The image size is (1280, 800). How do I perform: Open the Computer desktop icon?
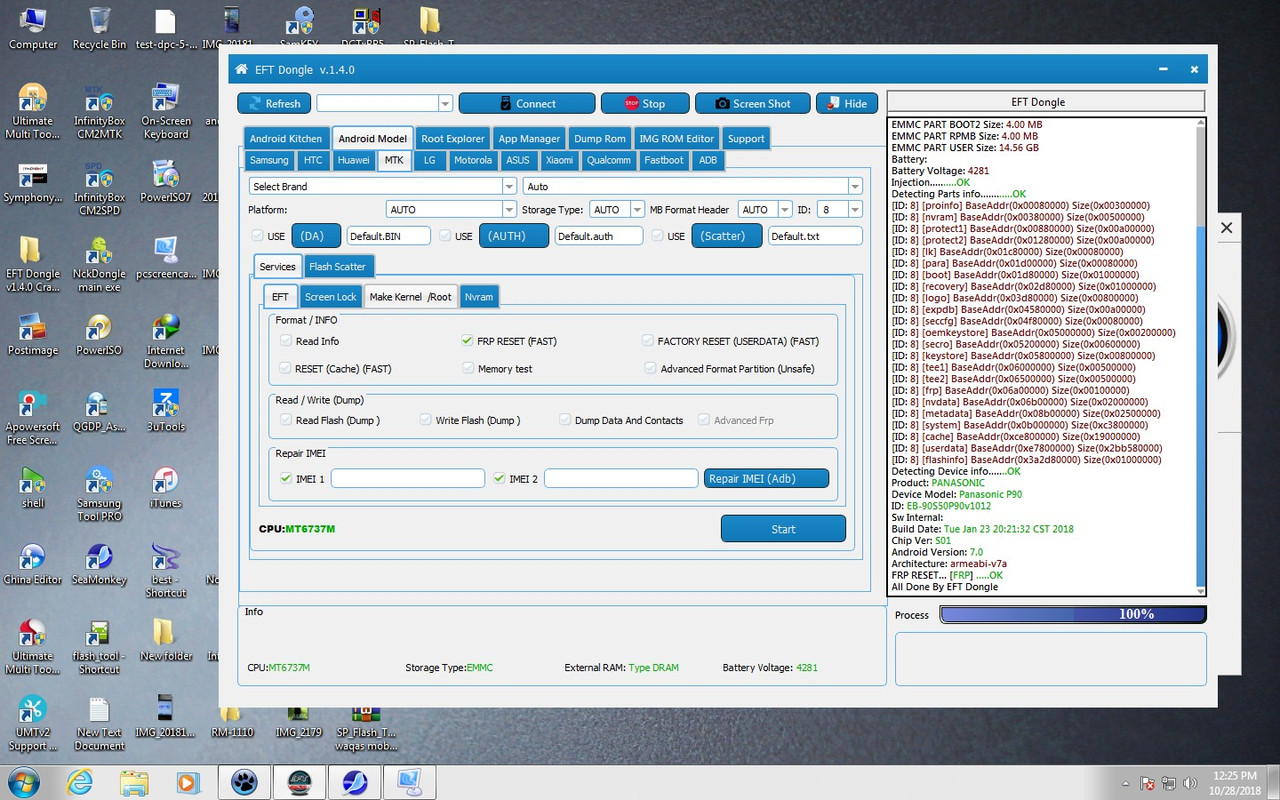click(32, 27)
